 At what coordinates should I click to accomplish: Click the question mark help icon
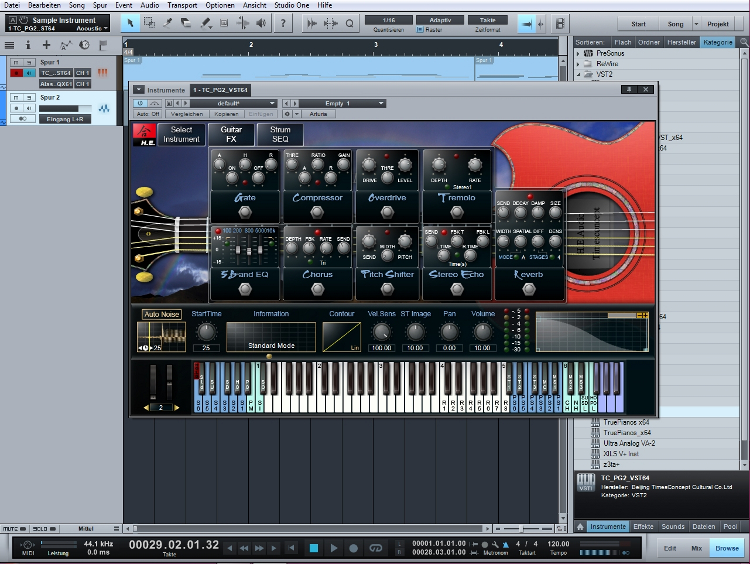(x=283, y=23)
